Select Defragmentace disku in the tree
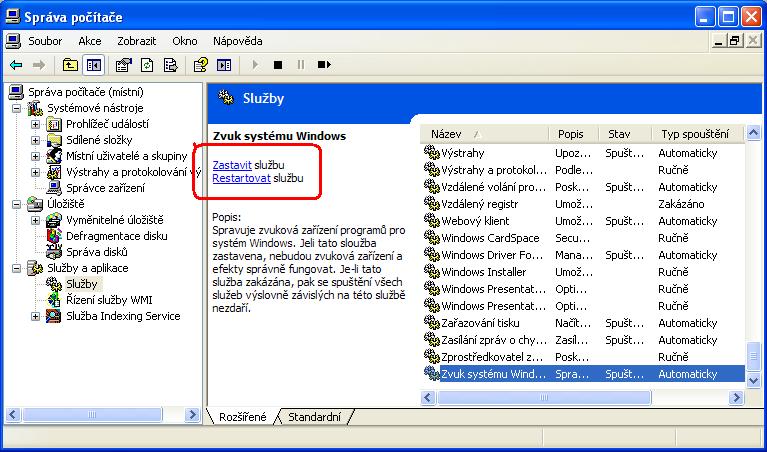Image resolution: width=767 pixels, height=452 pixels. 116,236
